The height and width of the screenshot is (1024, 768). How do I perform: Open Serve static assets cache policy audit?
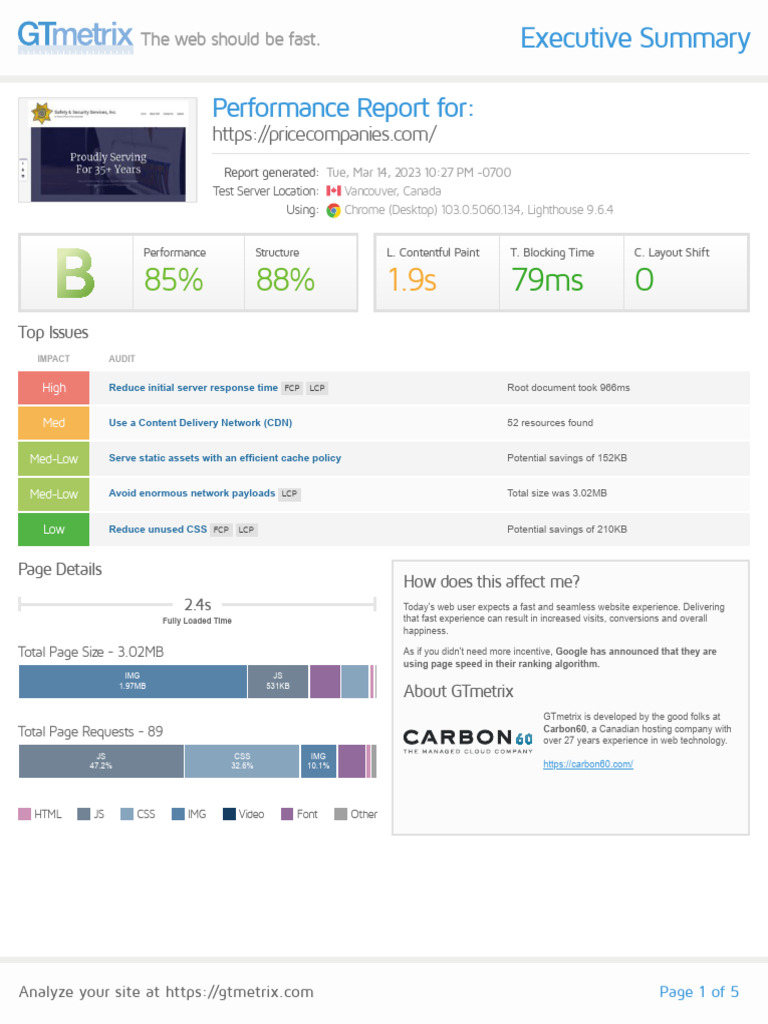click(x=225, y=458)
